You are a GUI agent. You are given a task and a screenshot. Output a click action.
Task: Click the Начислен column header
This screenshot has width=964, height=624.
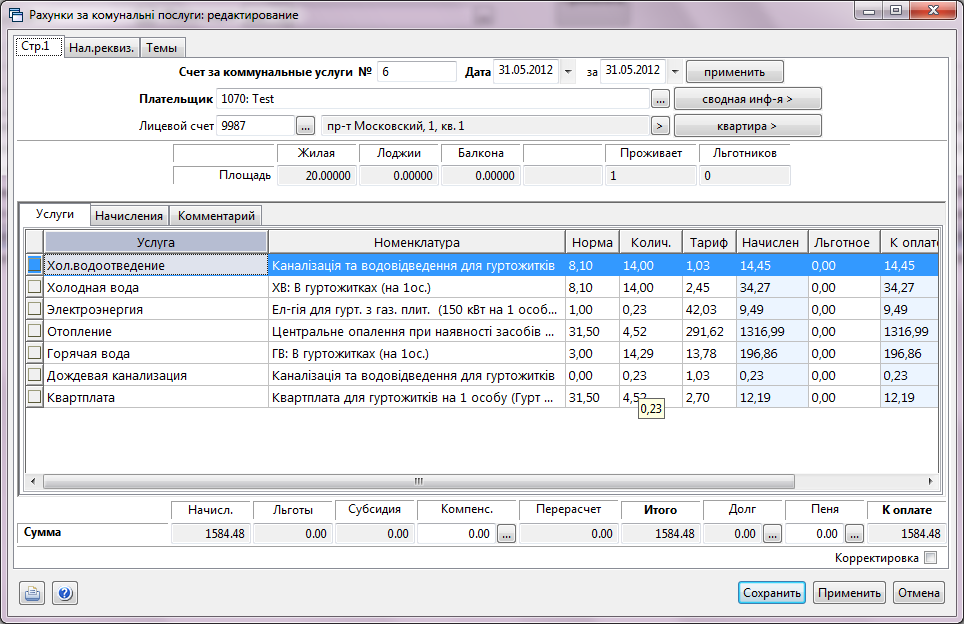click(771, 242)
